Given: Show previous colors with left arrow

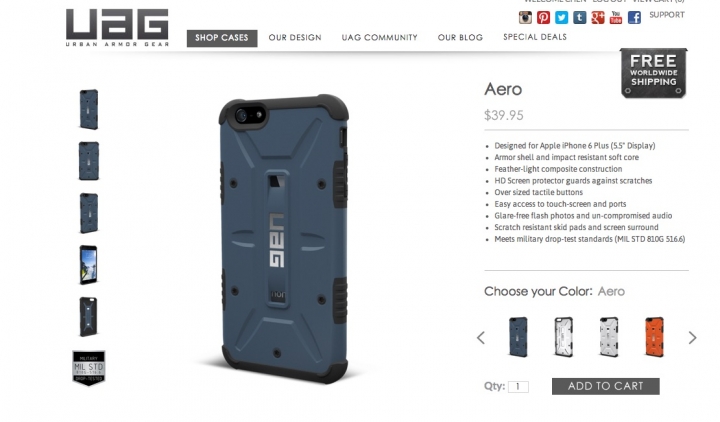Looking at the screenshot, I should 481,338.
